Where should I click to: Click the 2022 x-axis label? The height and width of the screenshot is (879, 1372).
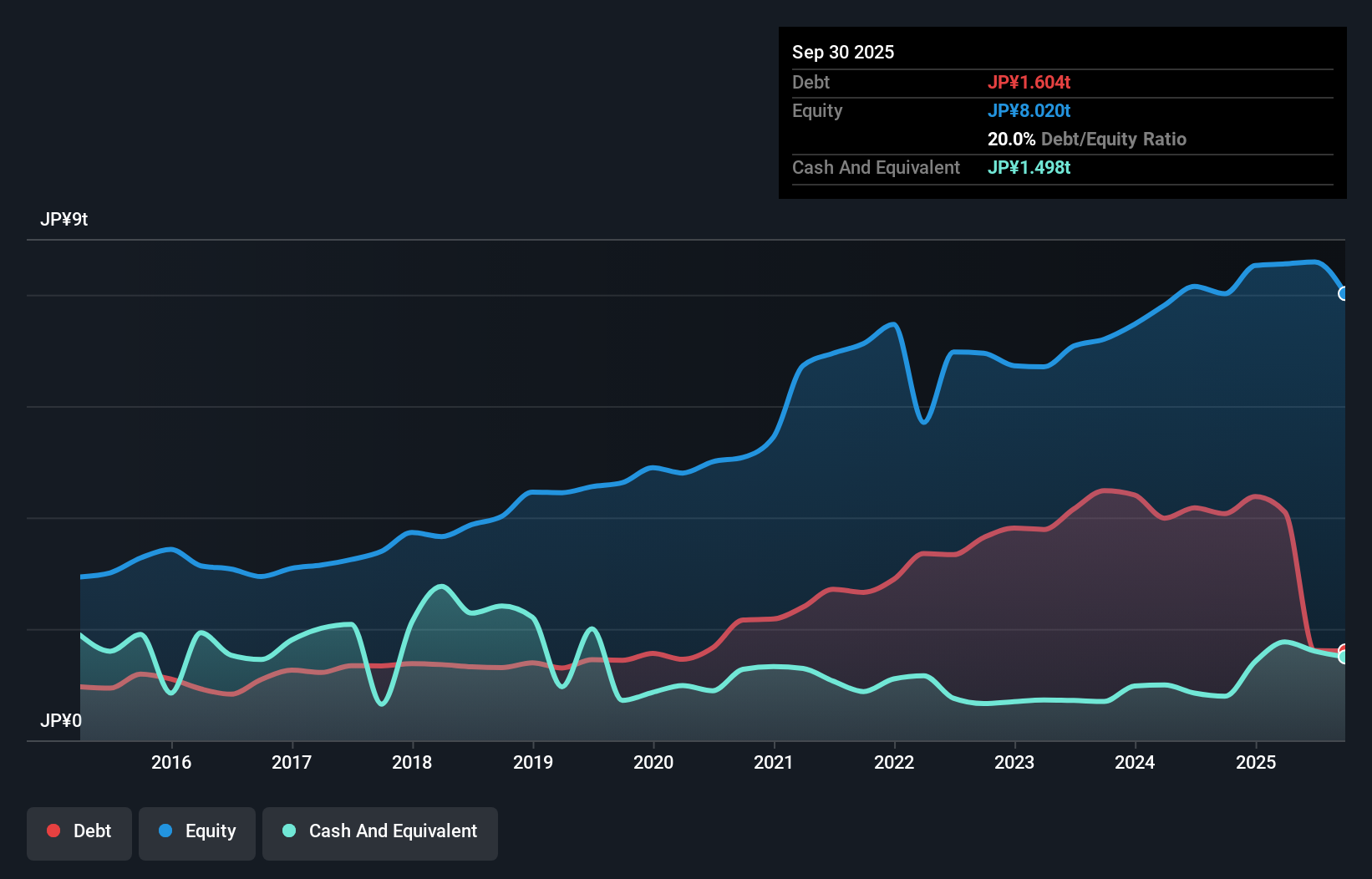pyautogui.click(x=894, y=762)
